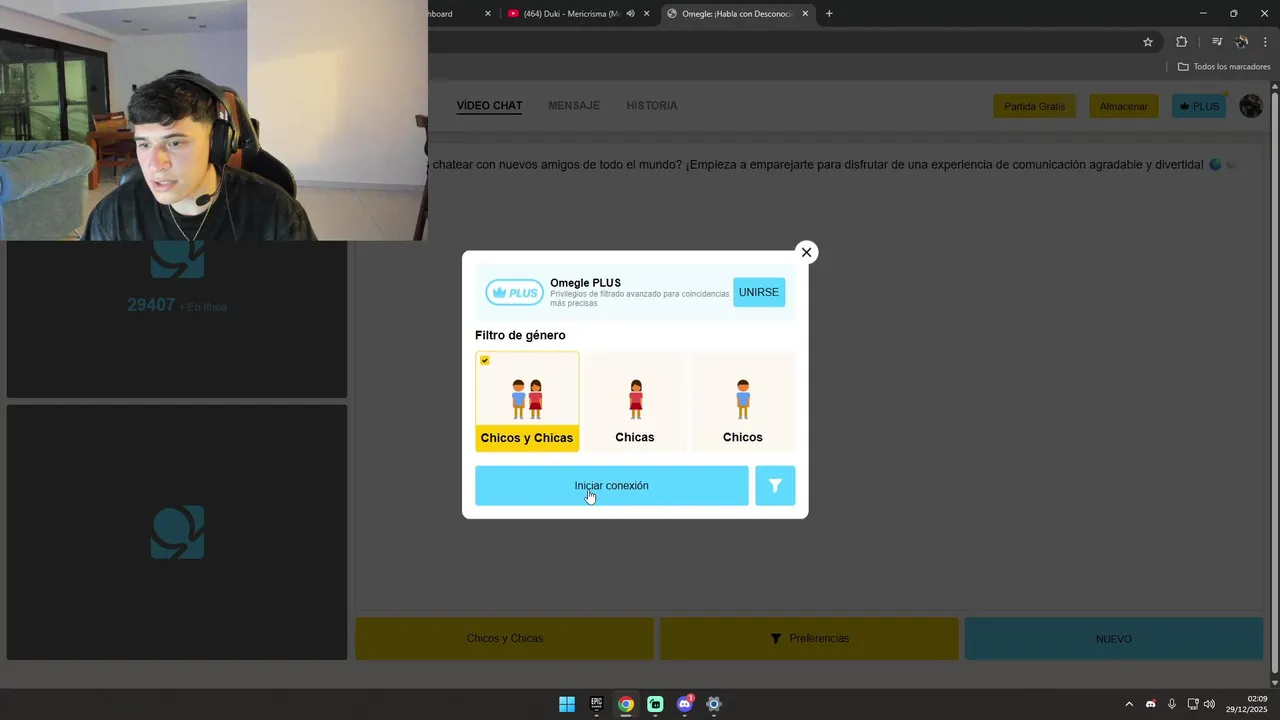Switch to the MENSAJE tab

[x=574, y=106]
